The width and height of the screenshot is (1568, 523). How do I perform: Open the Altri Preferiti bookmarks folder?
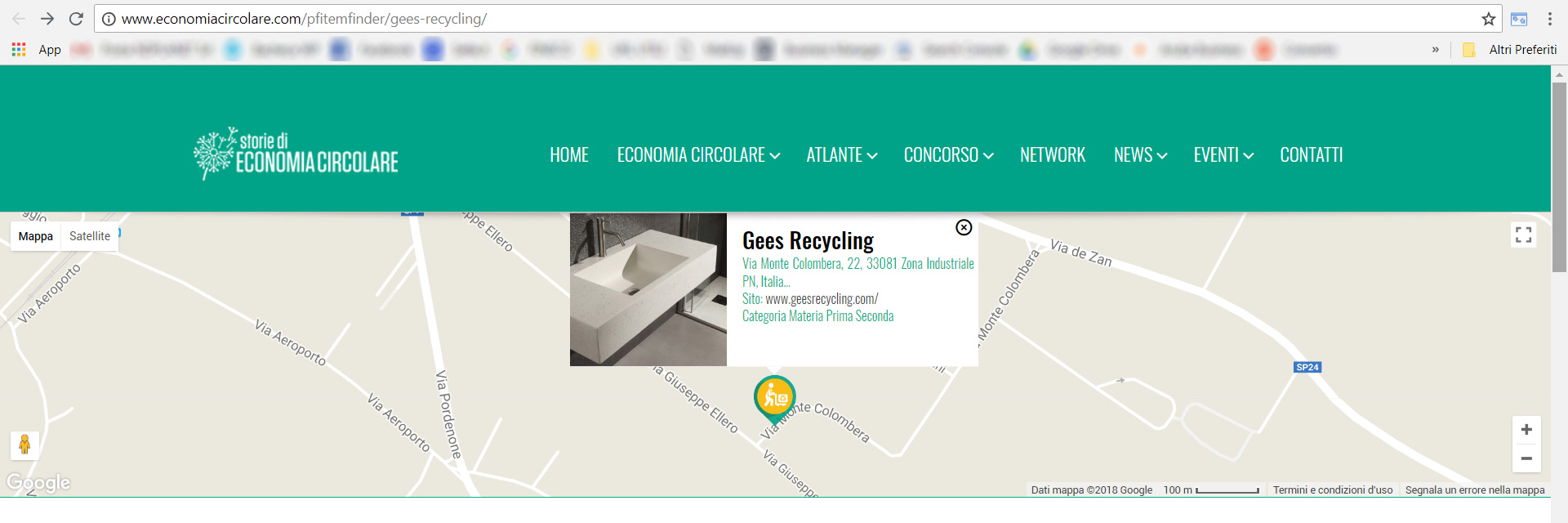tap(1511, 50)
